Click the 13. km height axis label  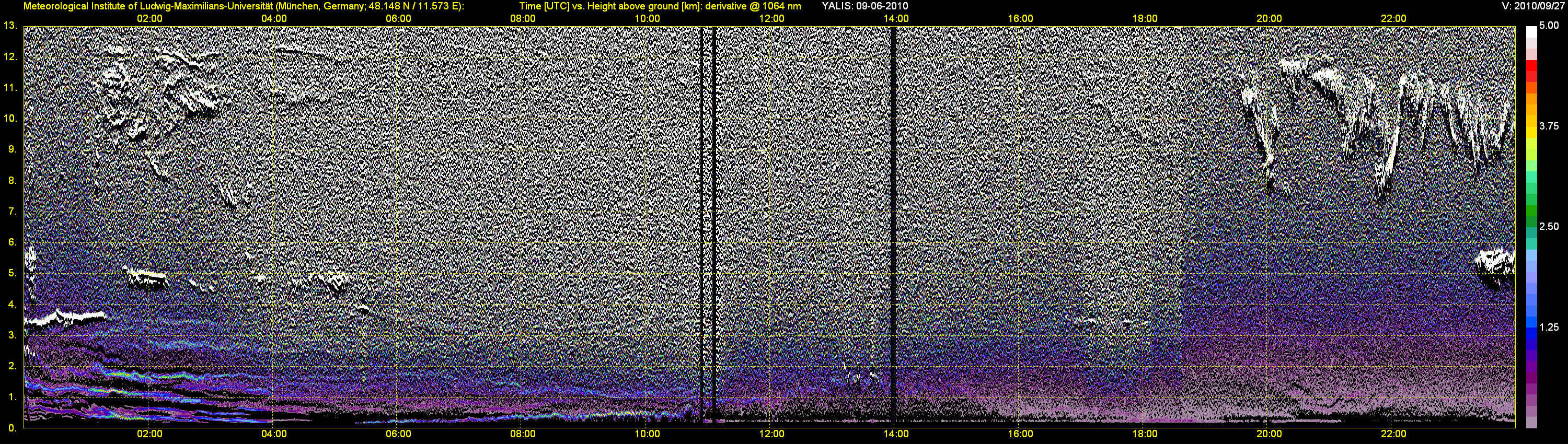(10, 26)
